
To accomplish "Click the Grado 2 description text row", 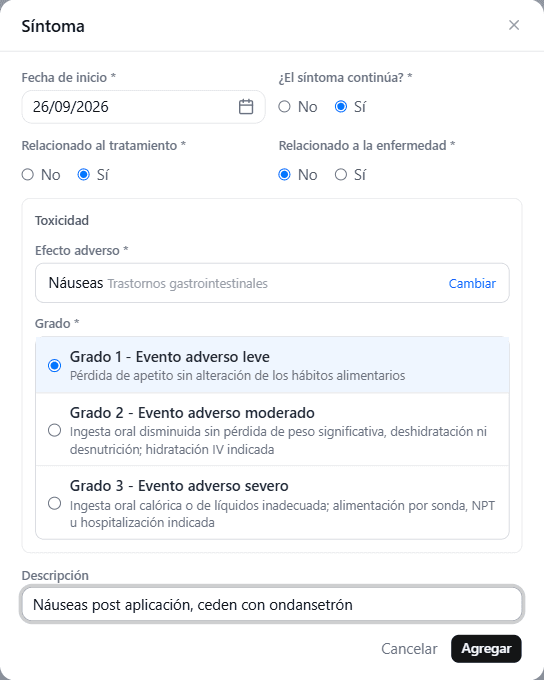I will click(x=278, y=440).
